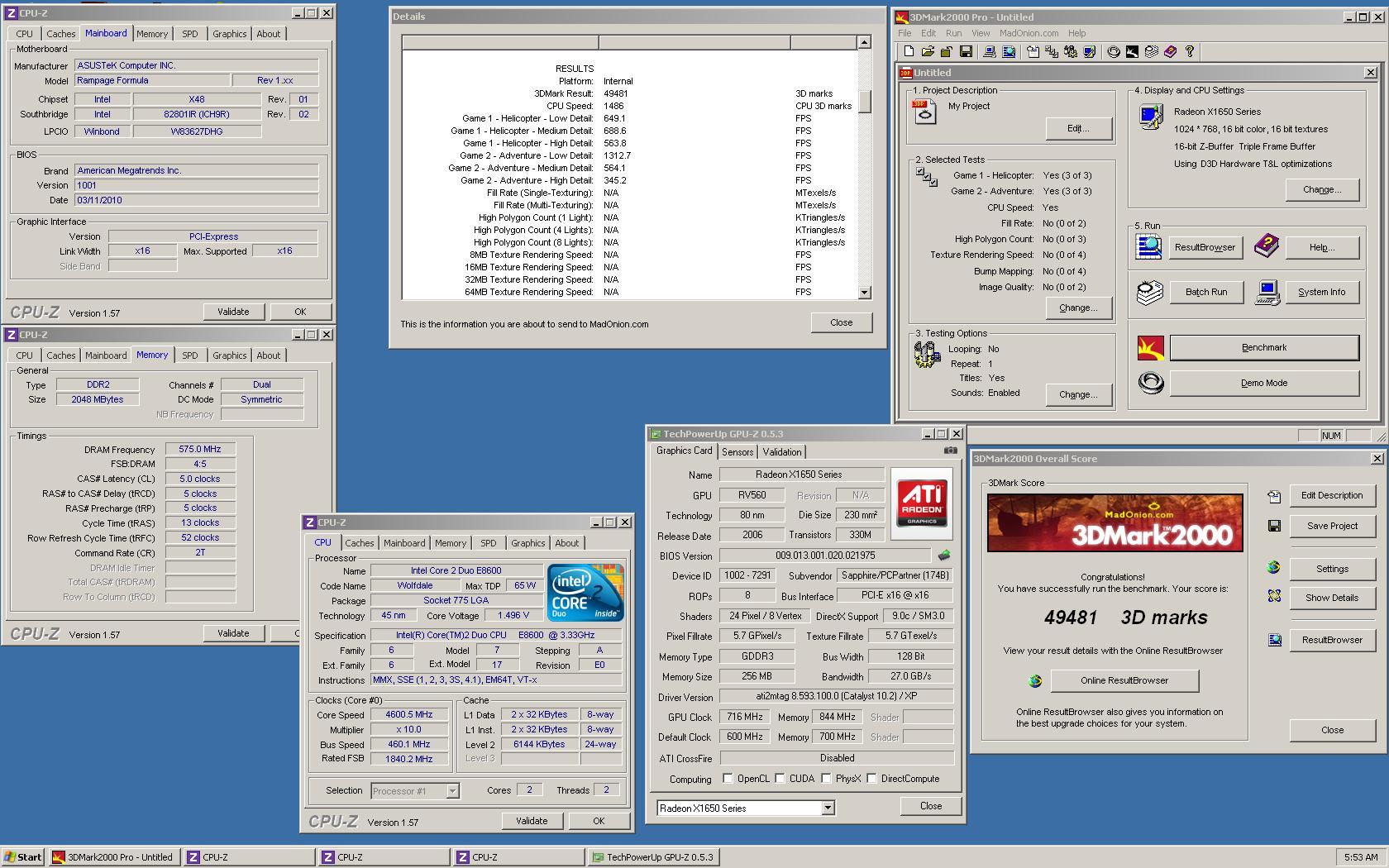This screenshot has height=868, width=1389.
Task: Switch to 3DMark2000 Pro taskbar button
Action: 113,857
